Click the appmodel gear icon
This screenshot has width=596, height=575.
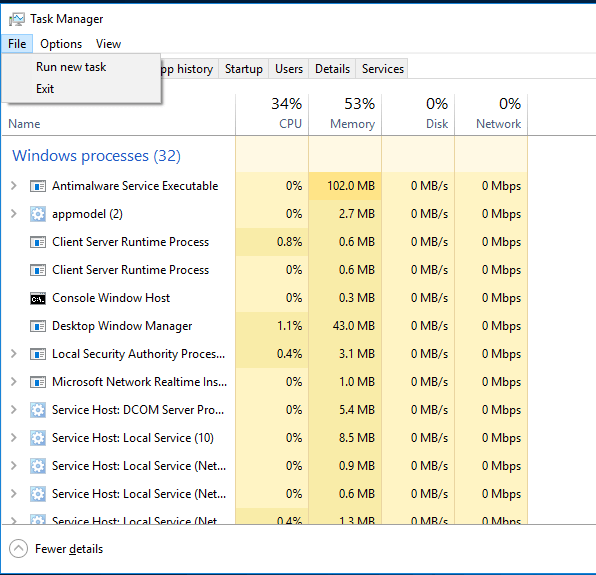click(38, 214)
